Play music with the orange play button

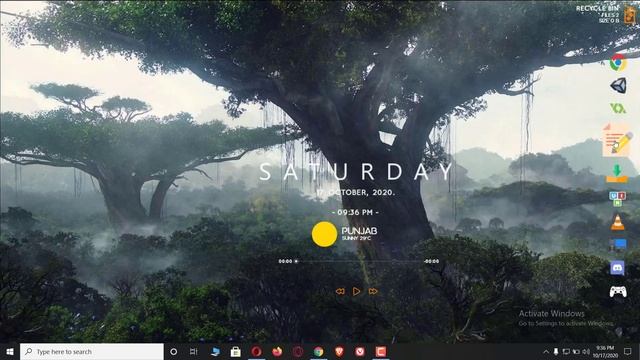(356, 291)
